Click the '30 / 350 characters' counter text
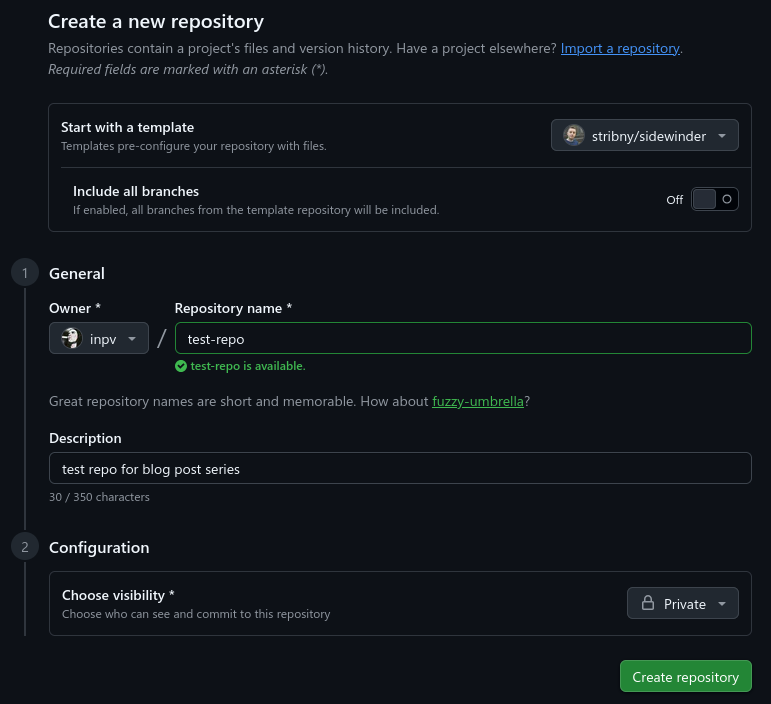The width and height of the screenshot is (771, 704). click(x=99, y=497)
